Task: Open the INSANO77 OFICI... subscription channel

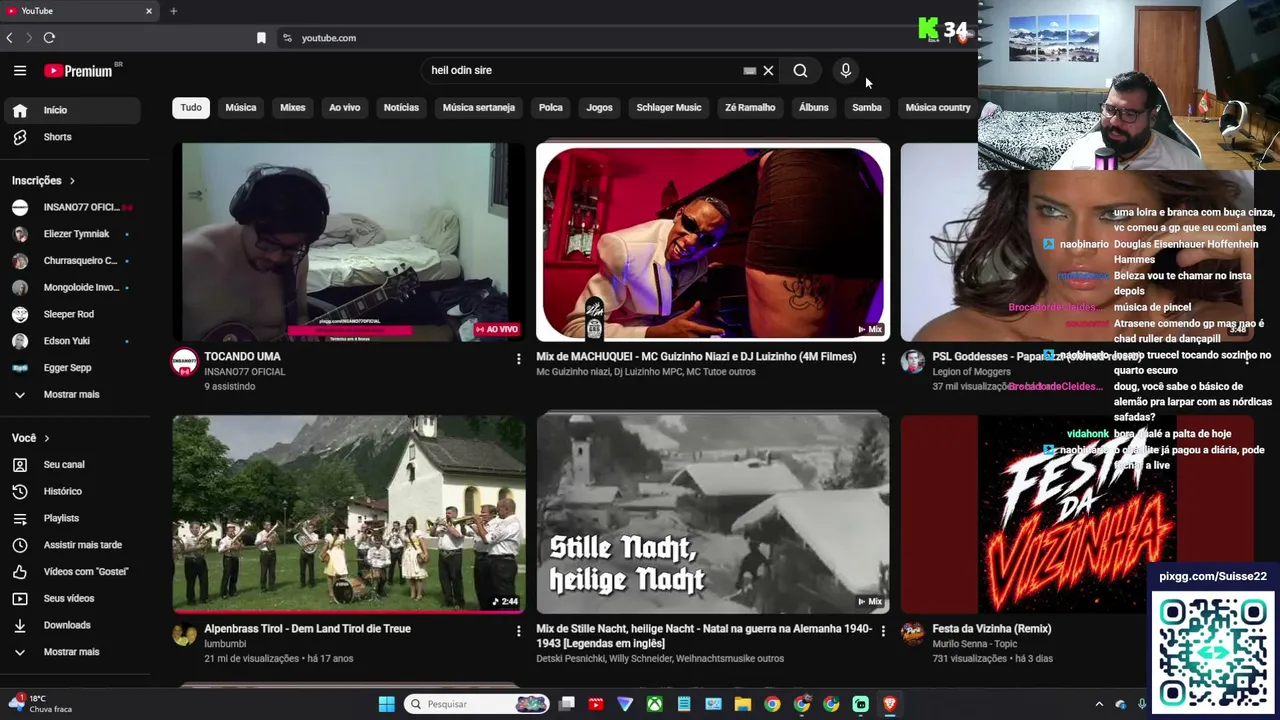Action: [70, 207]
